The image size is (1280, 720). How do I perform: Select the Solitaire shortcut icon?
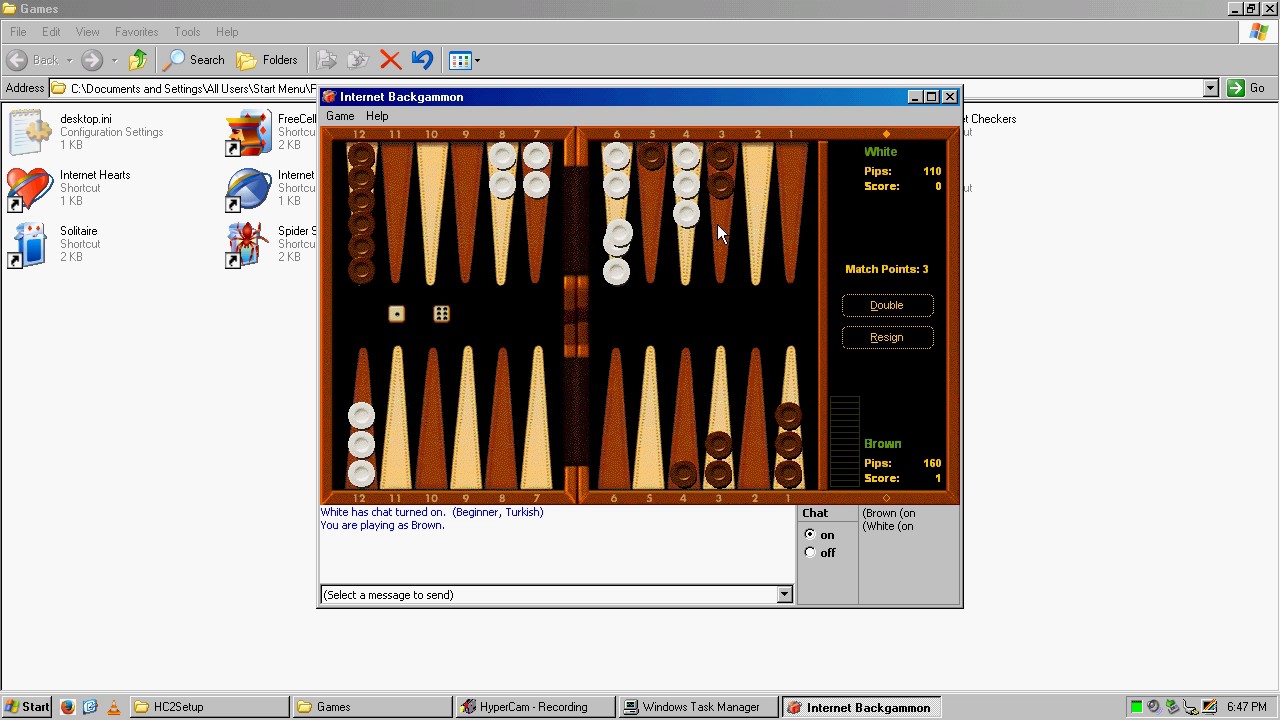29,244
